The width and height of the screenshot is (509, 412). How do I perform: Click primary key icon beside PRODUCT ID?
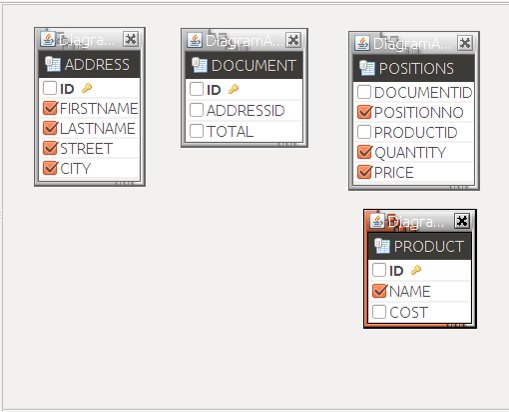click(x=416, y=270)
